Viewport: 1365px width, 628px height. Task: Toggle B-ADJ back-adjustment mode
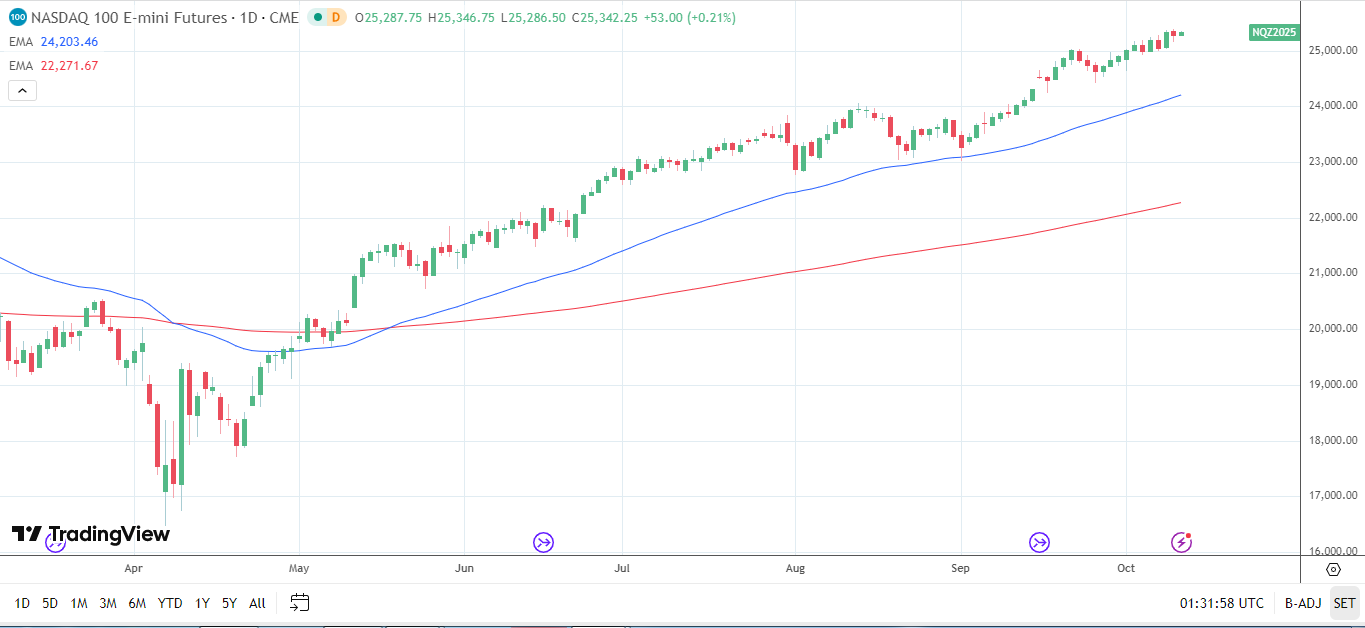[1303, 603]
